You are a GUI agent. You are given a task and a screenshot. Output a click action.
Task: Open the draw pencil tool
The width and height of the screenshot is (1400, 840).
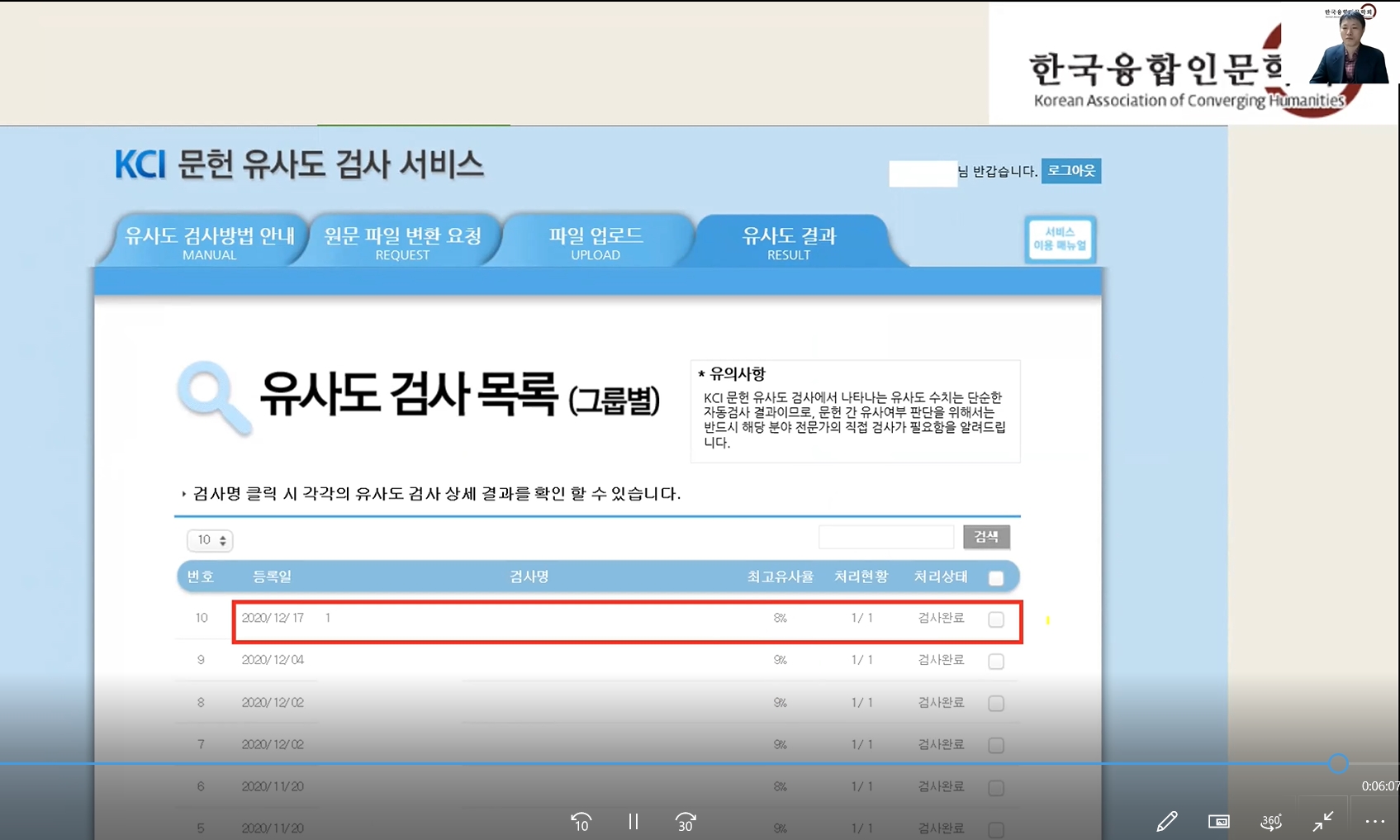pos(1166,821)
